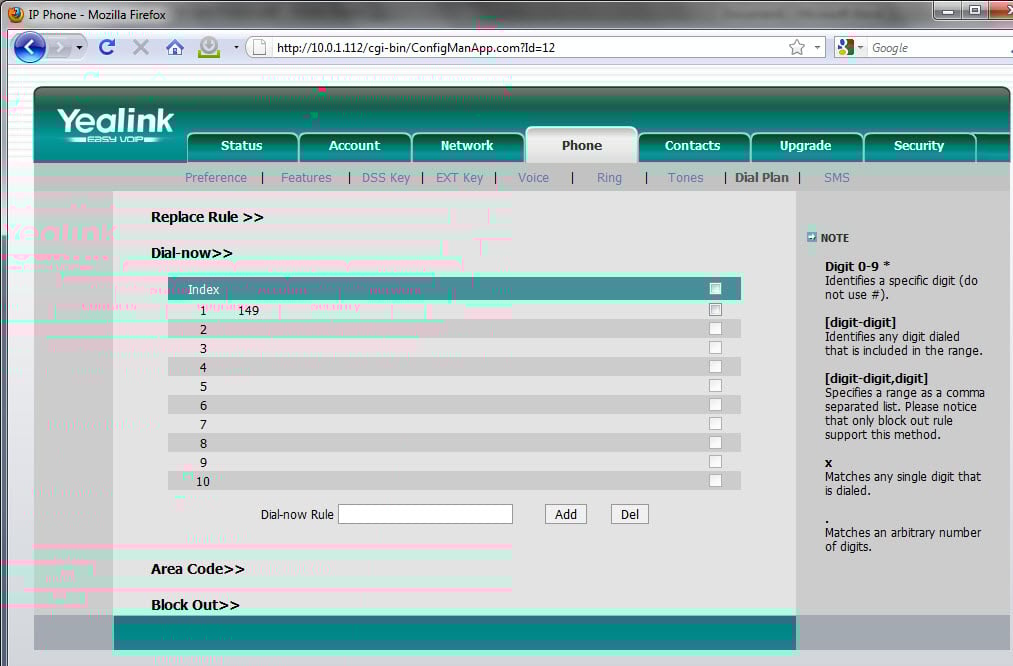Click the Yealink logo
1013x666 pixels.
tap(115, 125)
